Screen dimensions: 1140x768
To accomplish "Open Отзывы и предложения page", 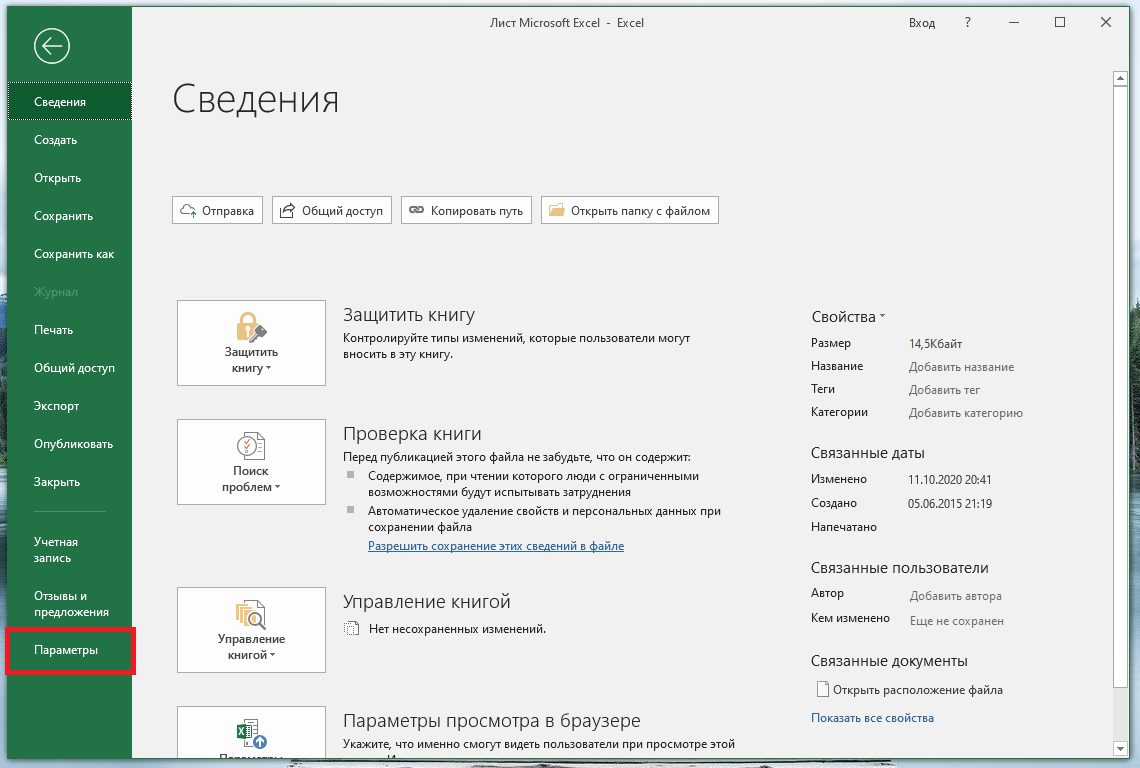I will [x=70, y=604].
